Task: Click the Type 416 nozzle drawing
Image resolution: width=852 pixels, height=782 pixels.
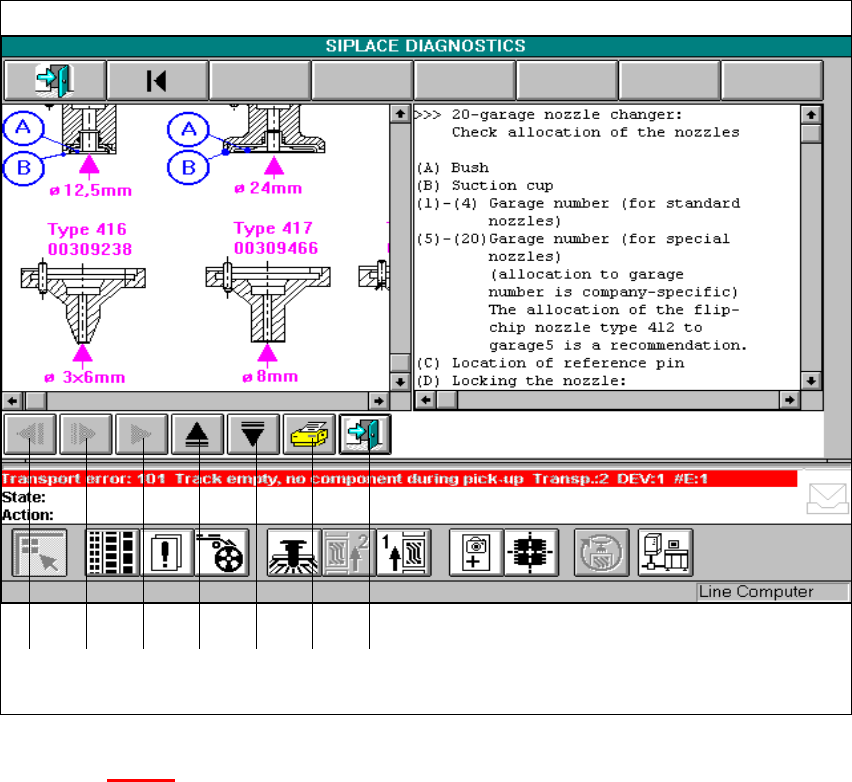Action: pos(83,303)
